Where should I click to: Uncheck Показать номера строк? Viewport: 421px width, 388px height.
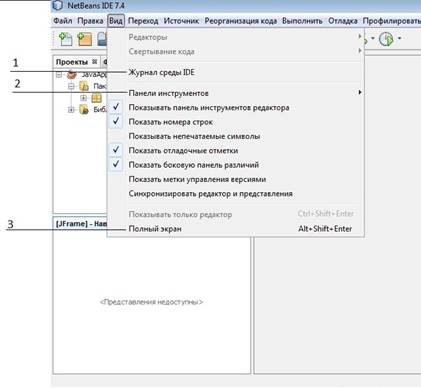coord(116,122)
